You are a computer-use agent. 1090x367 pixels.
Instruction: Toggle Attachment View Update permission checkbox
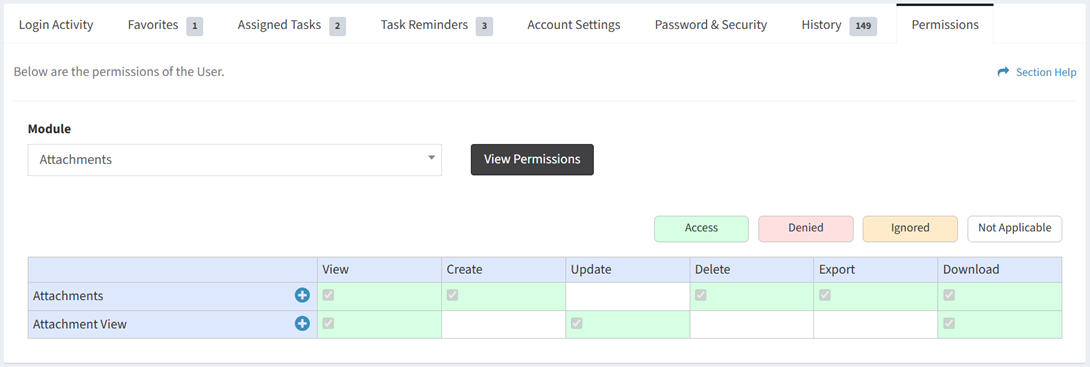pyautogui.click(x=576, y=323)
